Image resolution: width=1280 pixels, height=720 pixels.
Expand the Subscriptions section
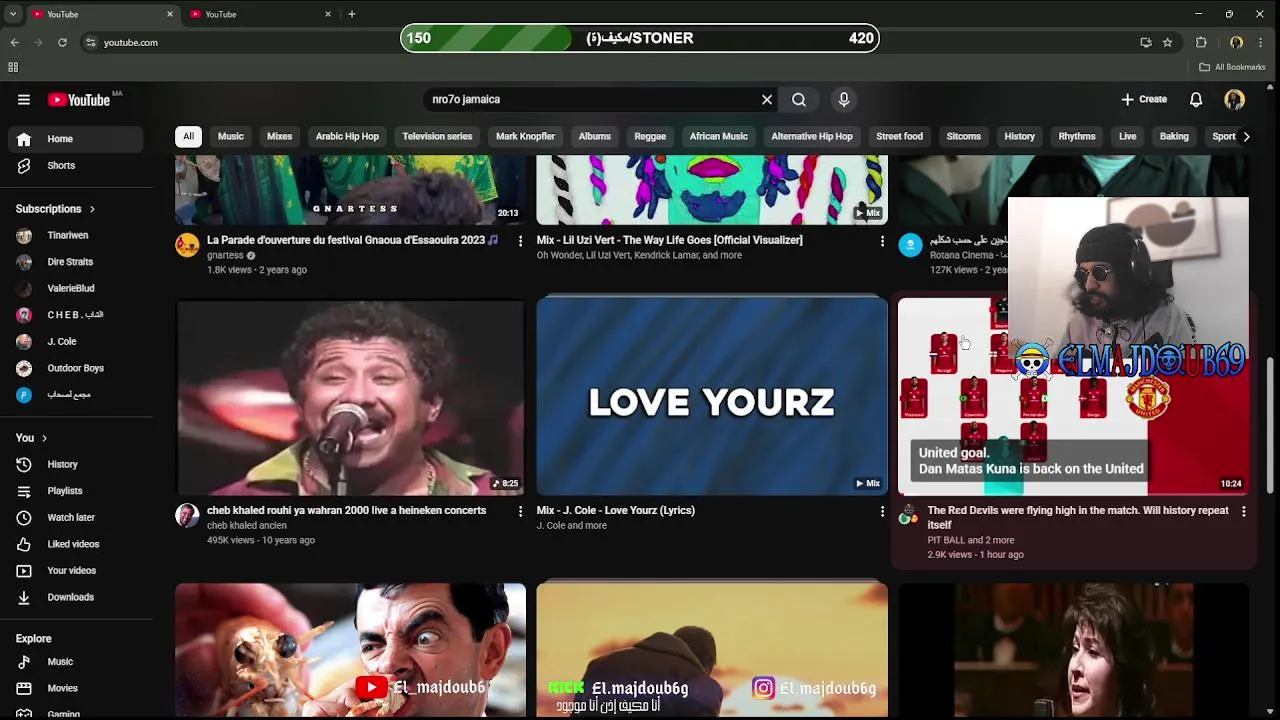[x=55, y=209]
